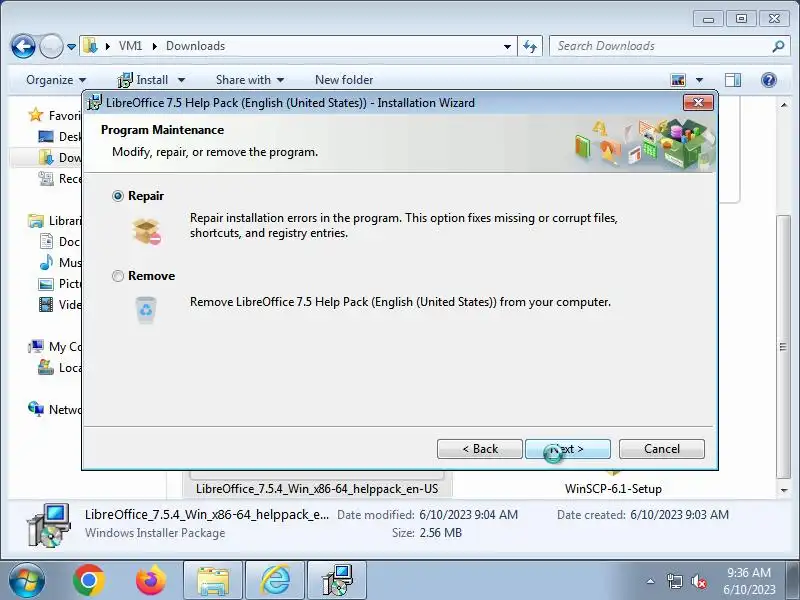Viewport: 800px width, 600px height.
Task: Select Desktop in navigation pane
Action: click(60, 137)
